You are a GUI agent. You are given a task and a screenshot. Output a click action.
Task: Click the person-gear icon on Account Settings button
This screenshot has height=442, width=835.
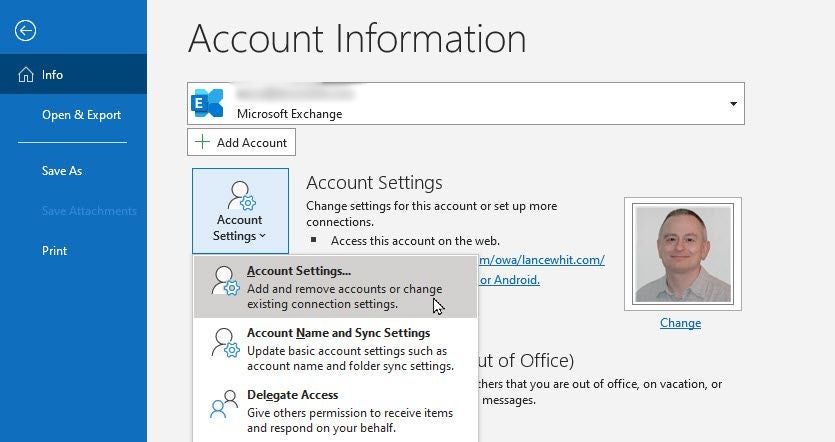point(241,195)
